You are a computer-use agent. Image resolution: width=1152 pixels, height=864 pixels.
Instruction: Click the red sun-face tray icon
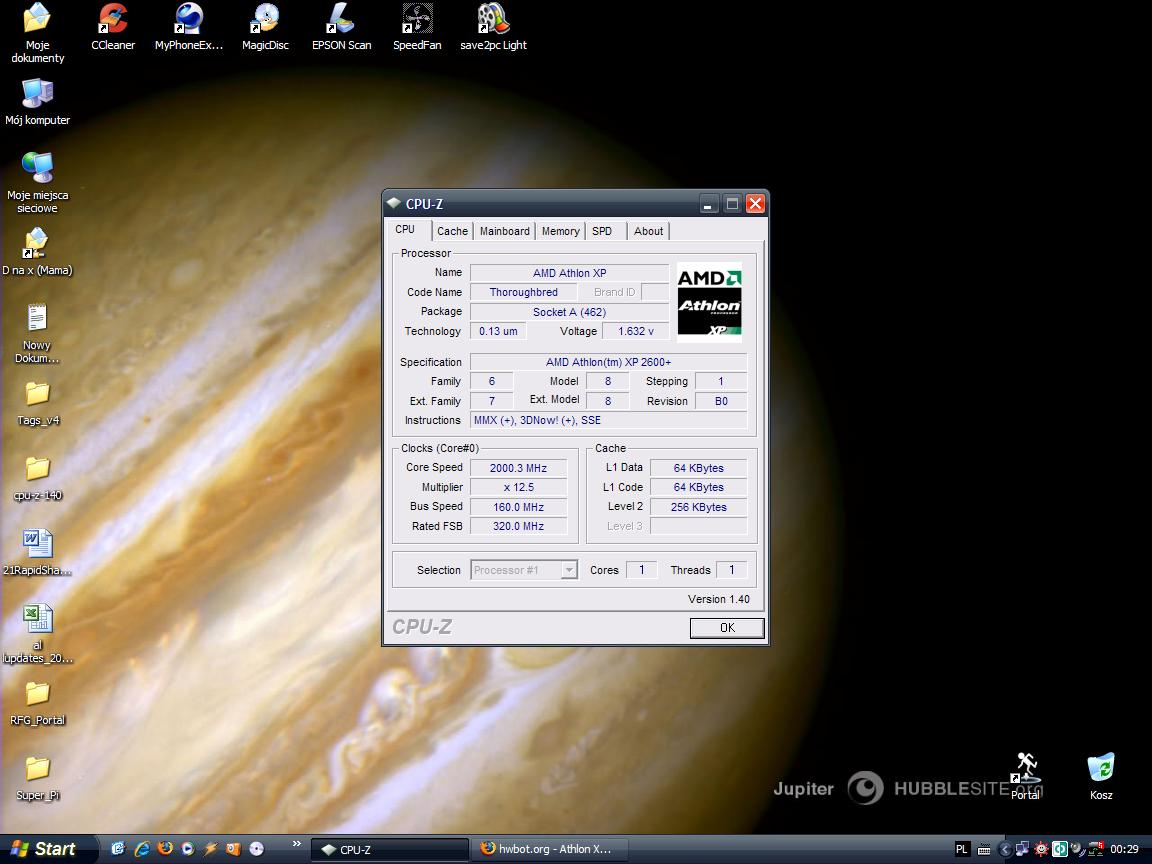[1040, 849]
